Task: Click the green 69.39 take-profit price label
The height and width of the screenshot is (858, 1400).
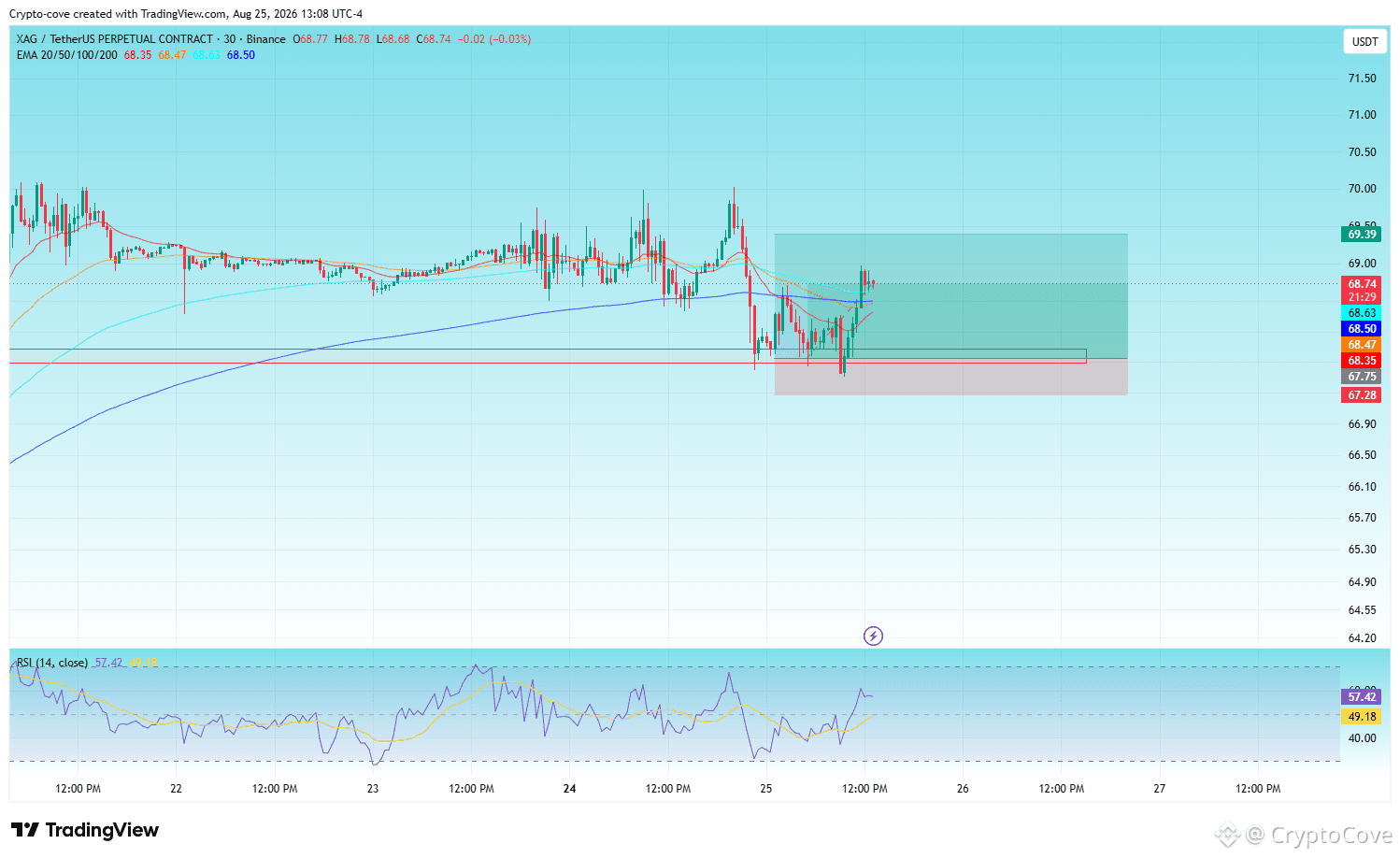Action: (x=1362, y=235)
